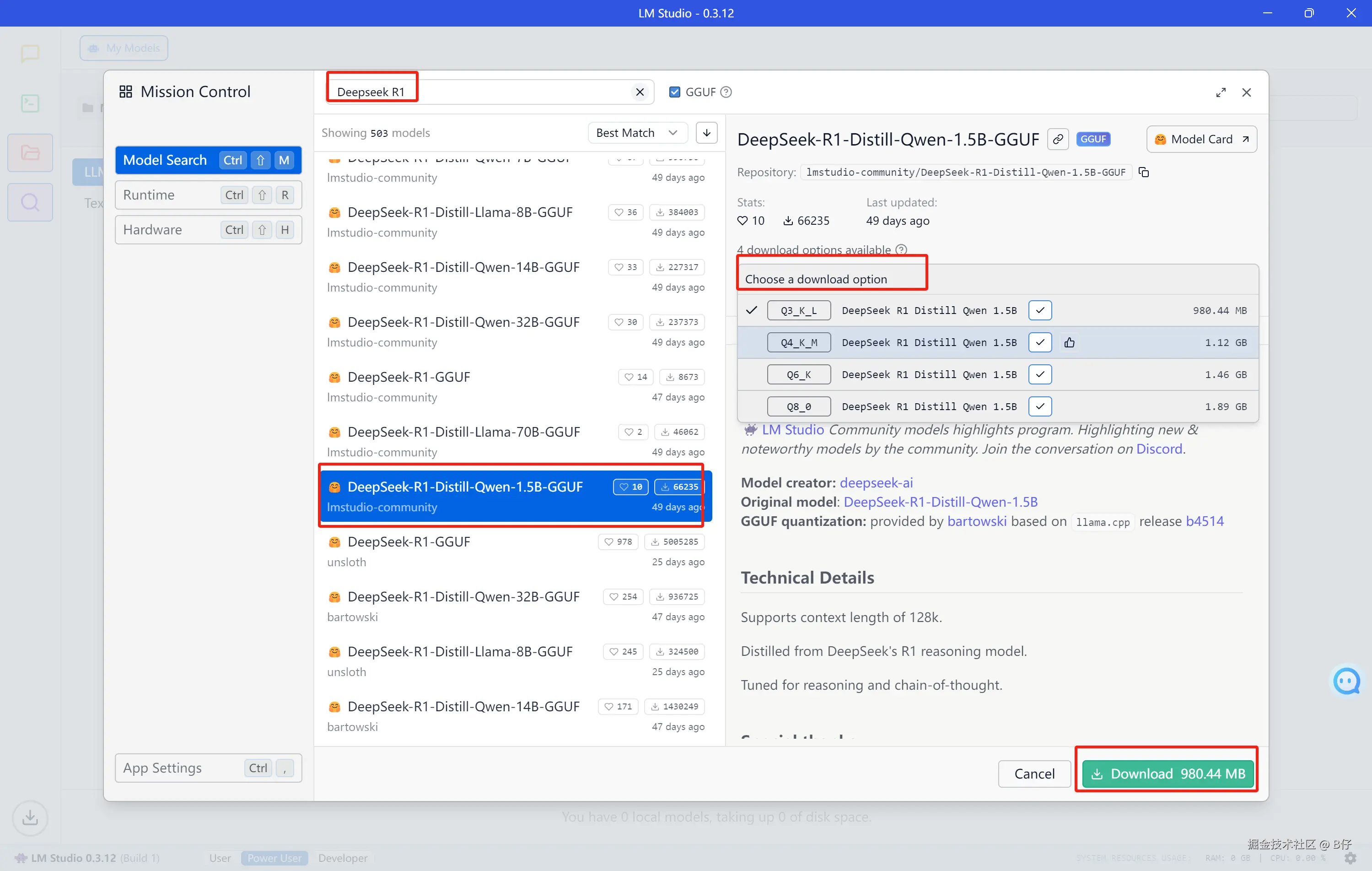Image resolution: width=1372 pixels, height=871 pixels.
Task: Open the deepseek-ai model creator link
Action: pyautogui.click(x=876, y=483)
